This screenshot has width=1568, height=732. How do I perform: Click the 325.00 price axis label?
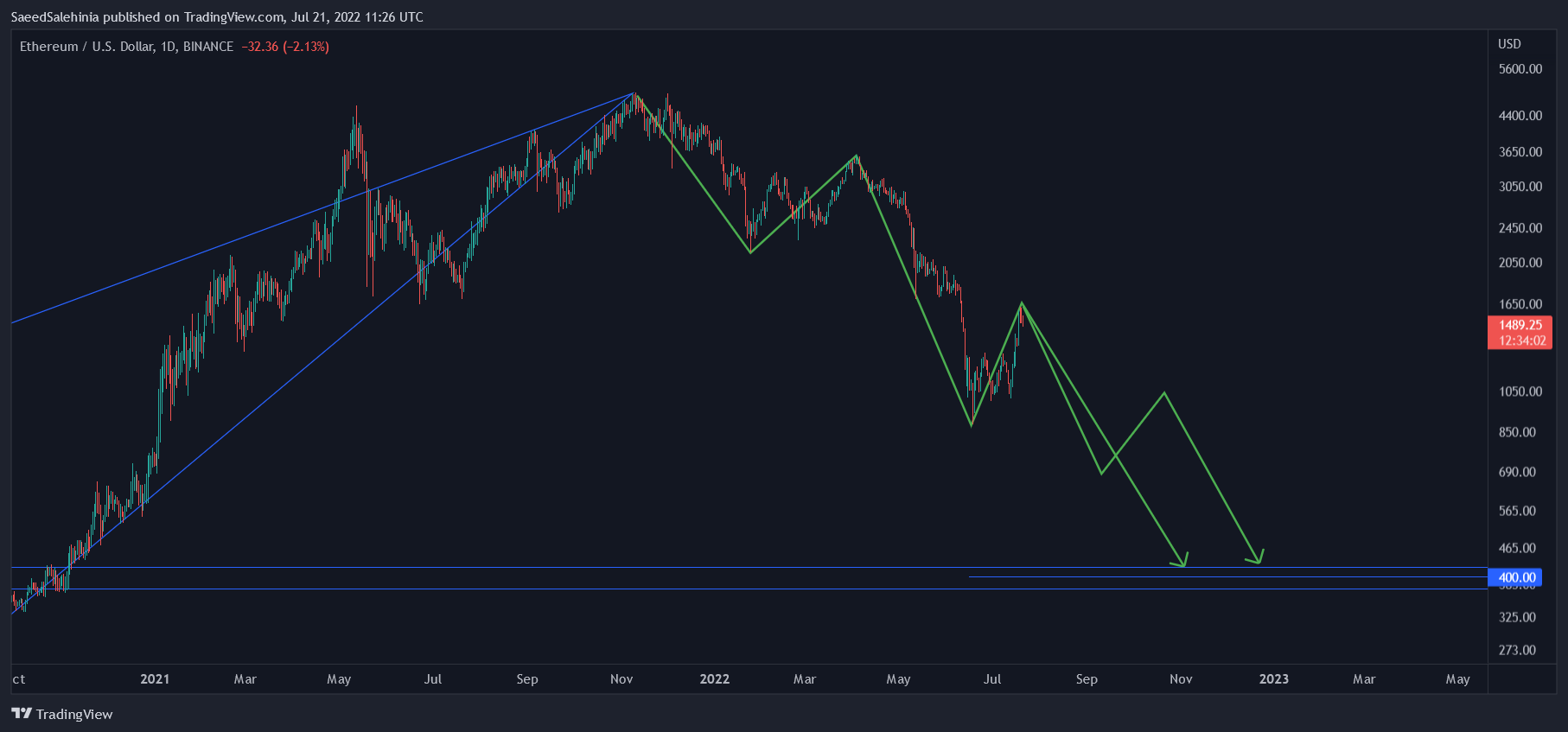[x=1517, y=617]
